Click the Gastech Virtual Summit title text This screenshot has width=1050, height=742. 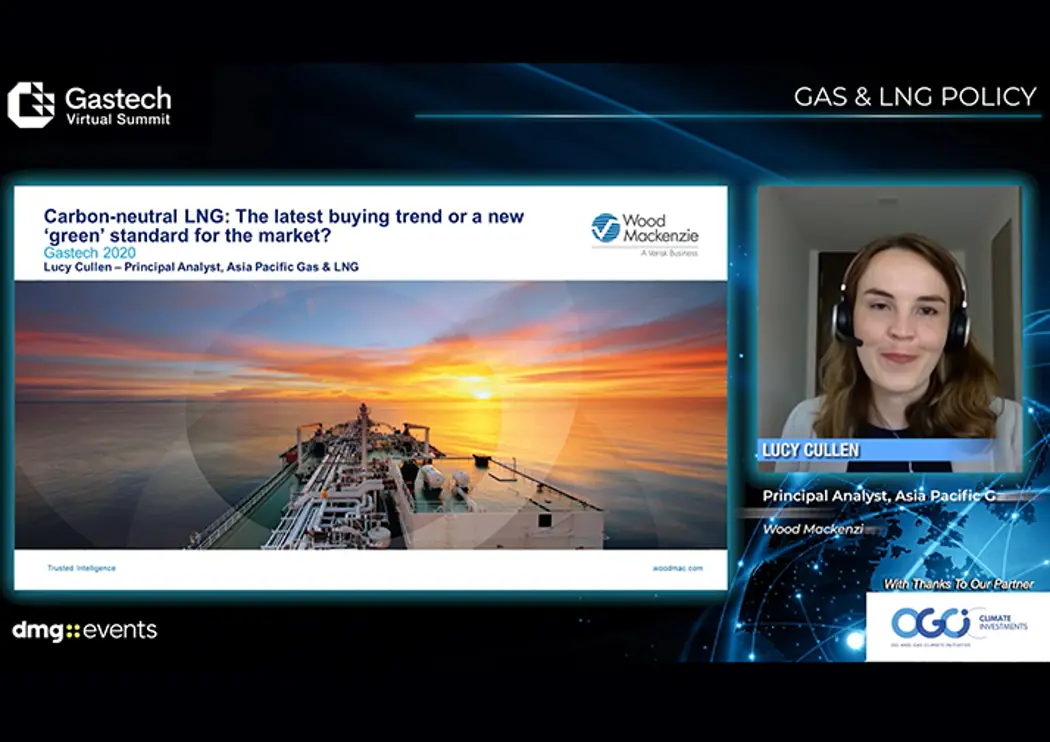point(118,105)
